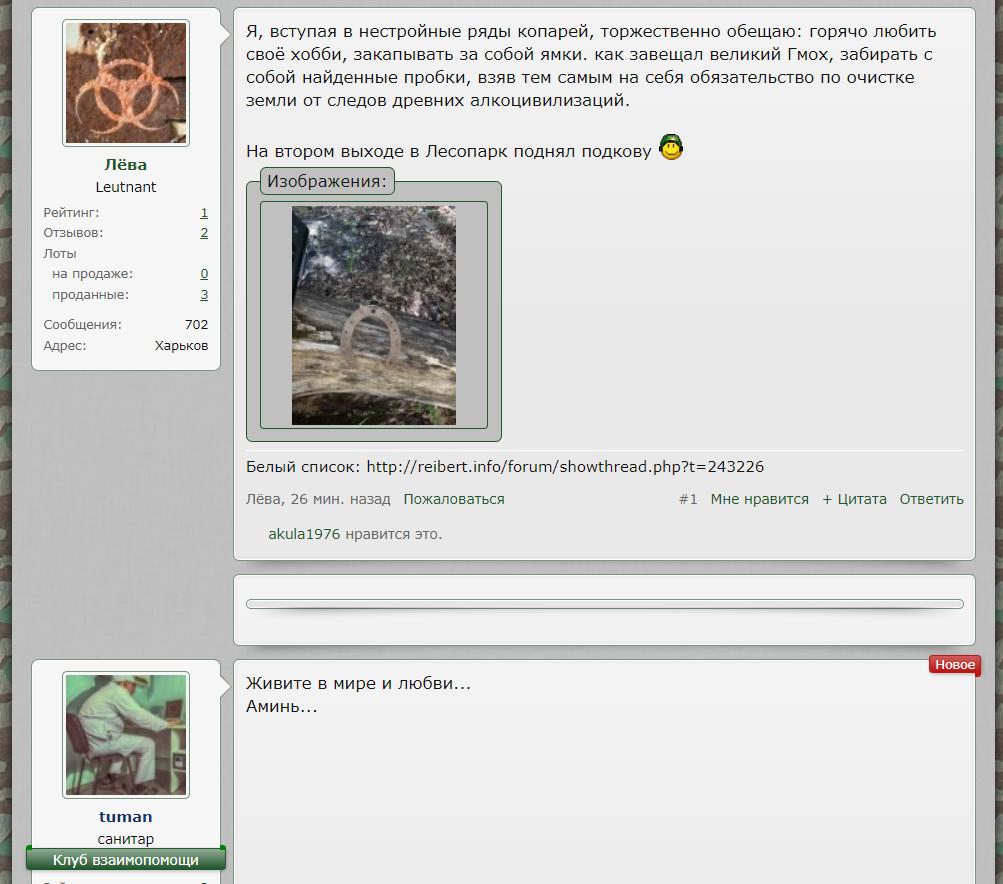Click + Цитата to multi-quote the post
1003x884 pixels.
click(854, 499)
